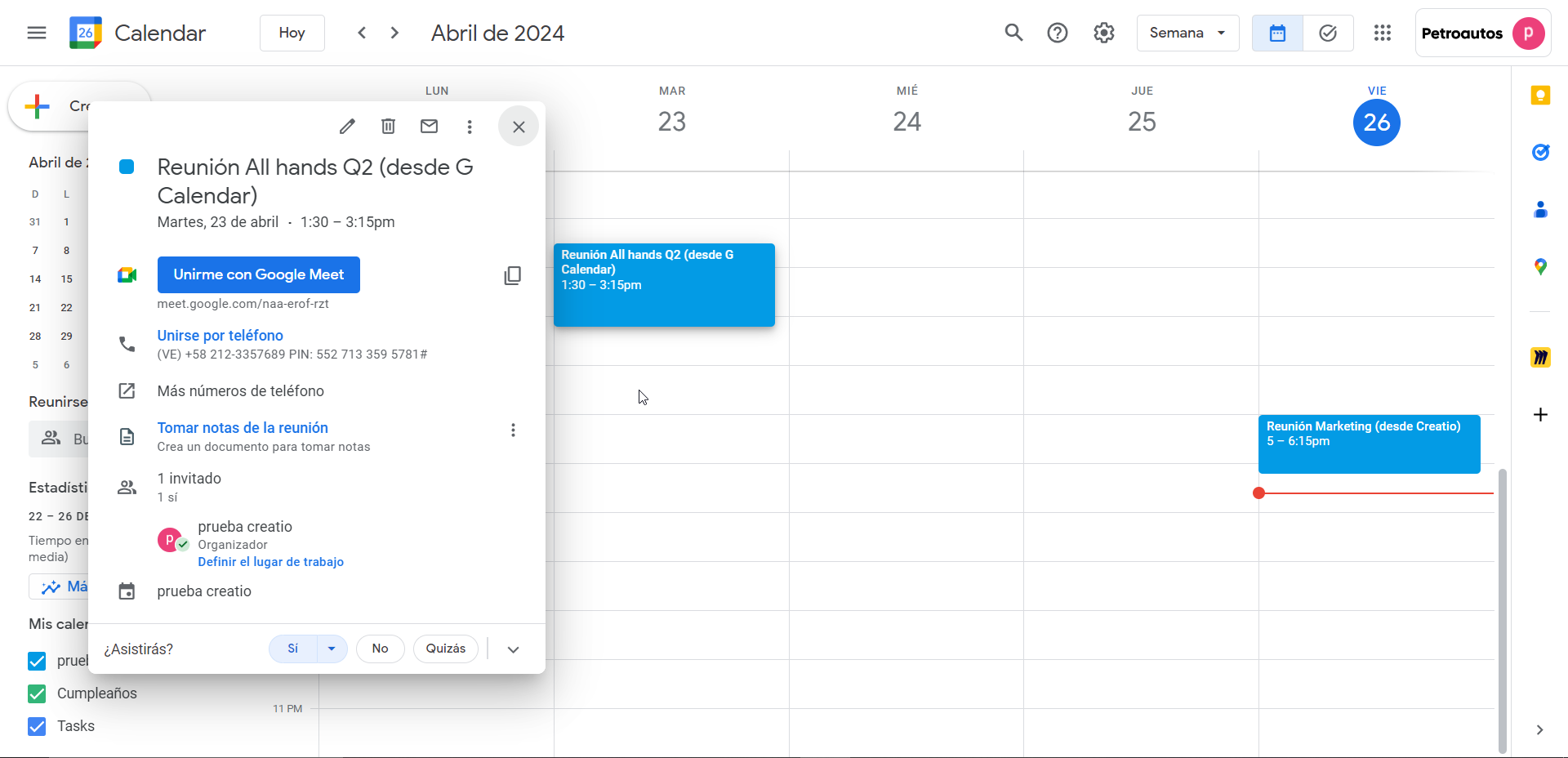This screenshot has width=1568, height=758.
Task: Open the settings gear menu
Action: pos(1104,33)
